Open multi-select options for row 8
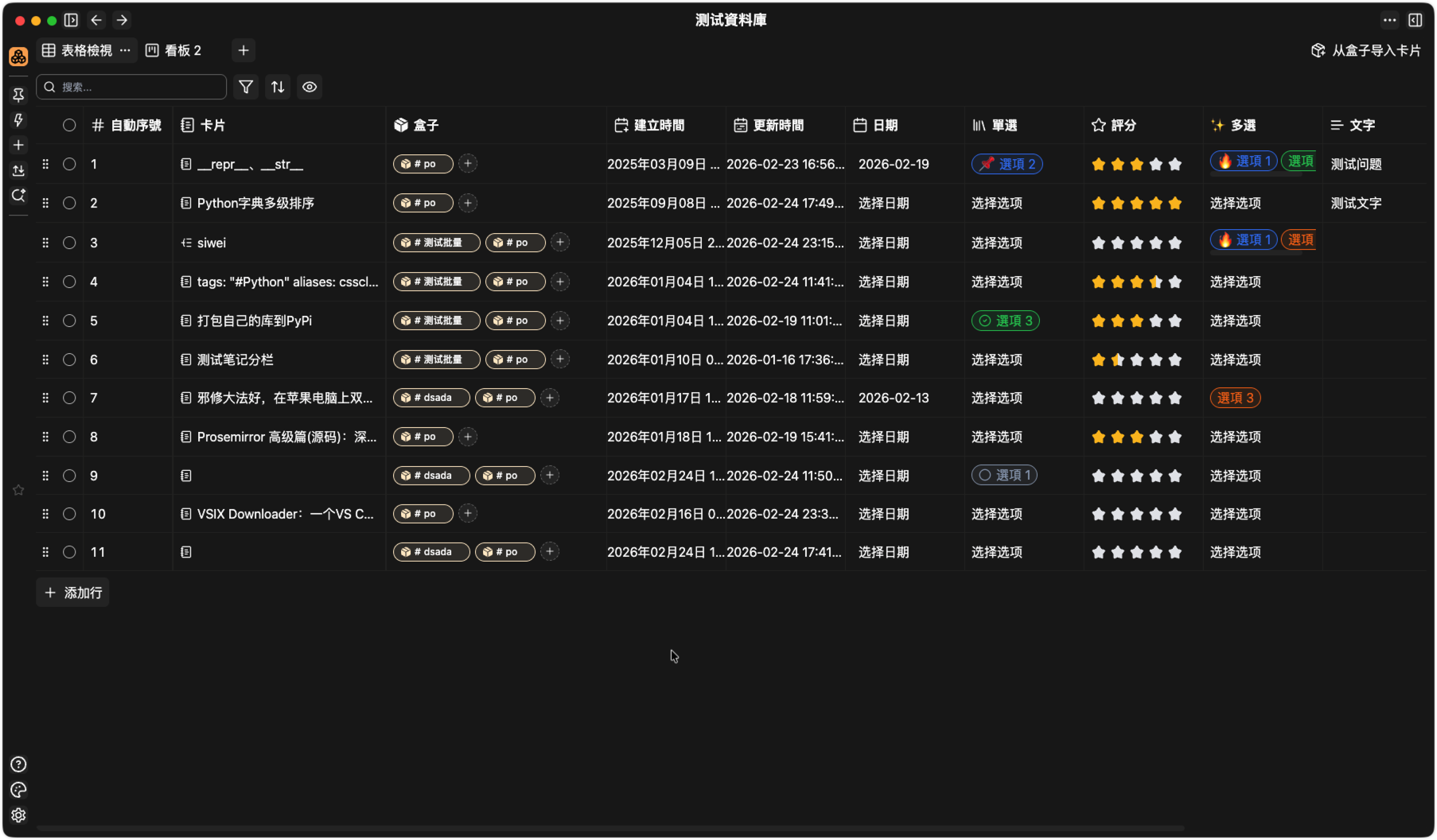1437x840 pixels. [x=1235, y=437]
